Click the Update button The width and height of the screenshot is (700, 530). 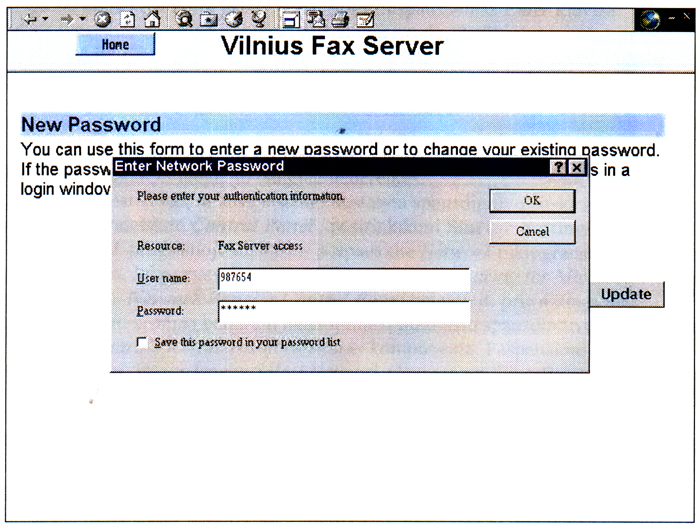click(x=626, y=294)
